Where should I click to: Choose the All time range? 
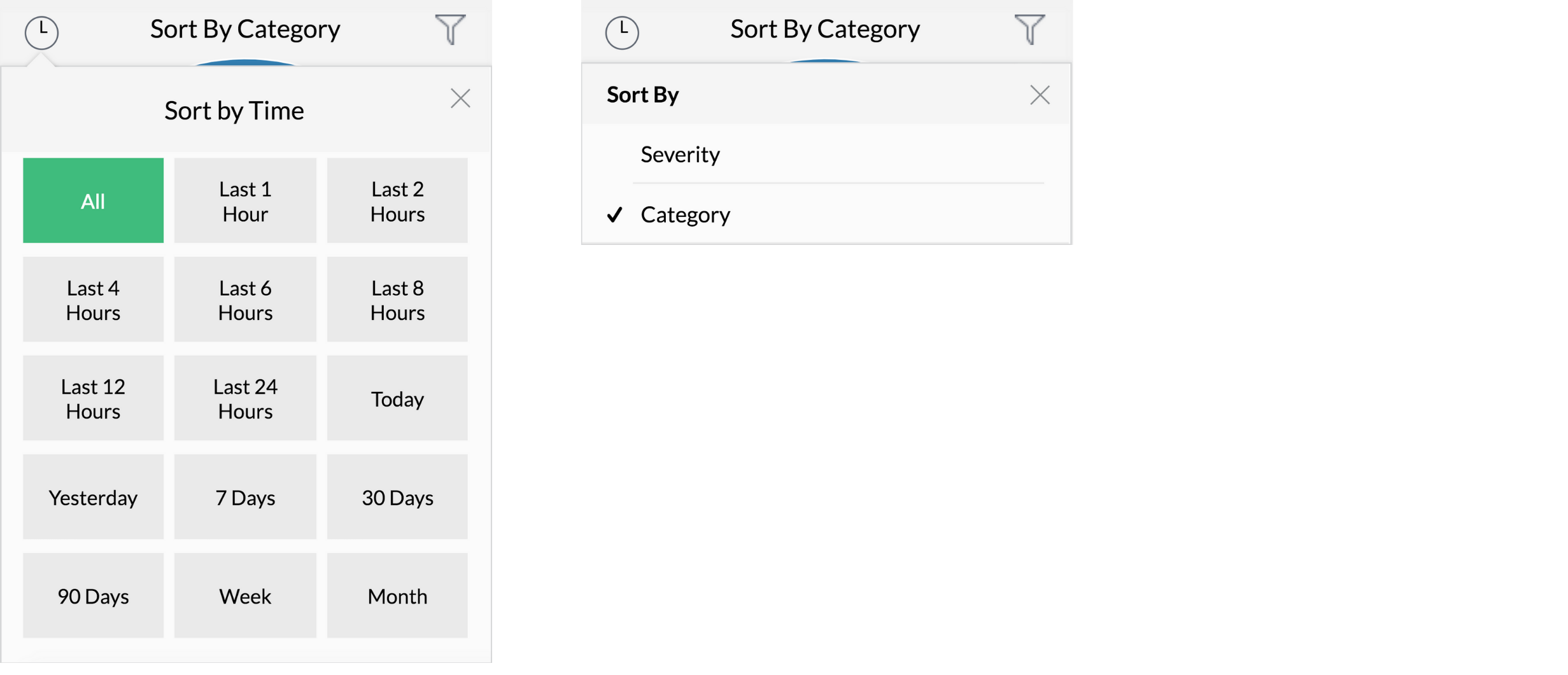[x=93, y=201]
